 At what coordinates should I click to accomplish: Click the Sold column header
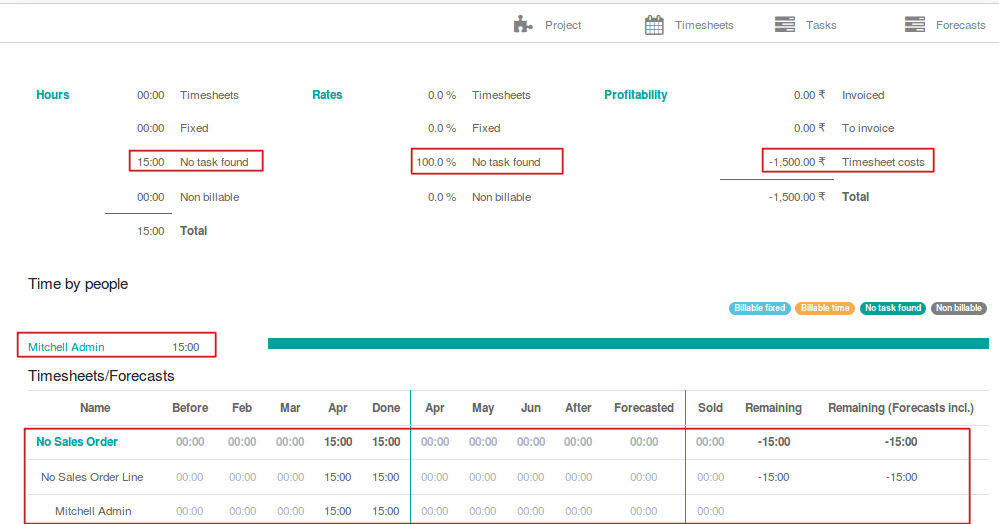[x=710, y=408]
